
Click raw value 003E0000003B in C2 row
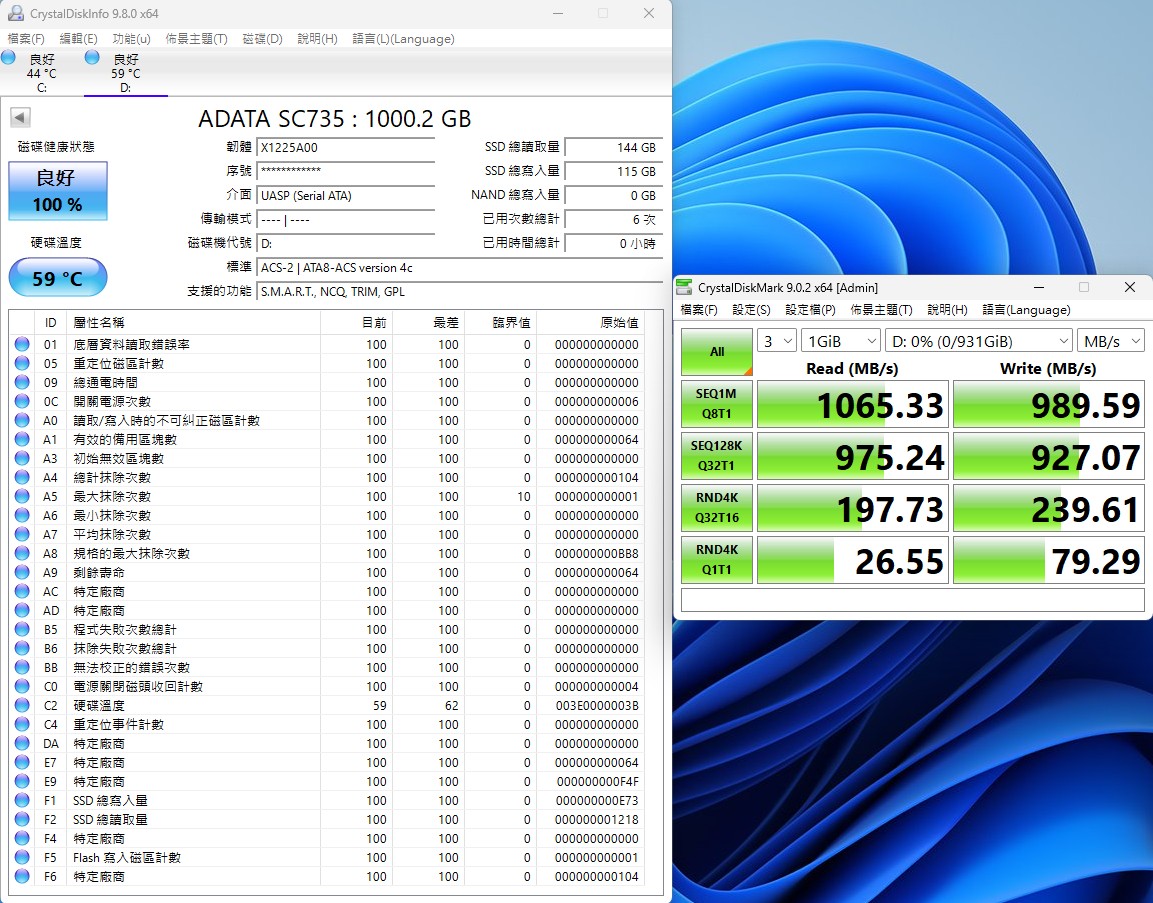click(x=597, y=705)
